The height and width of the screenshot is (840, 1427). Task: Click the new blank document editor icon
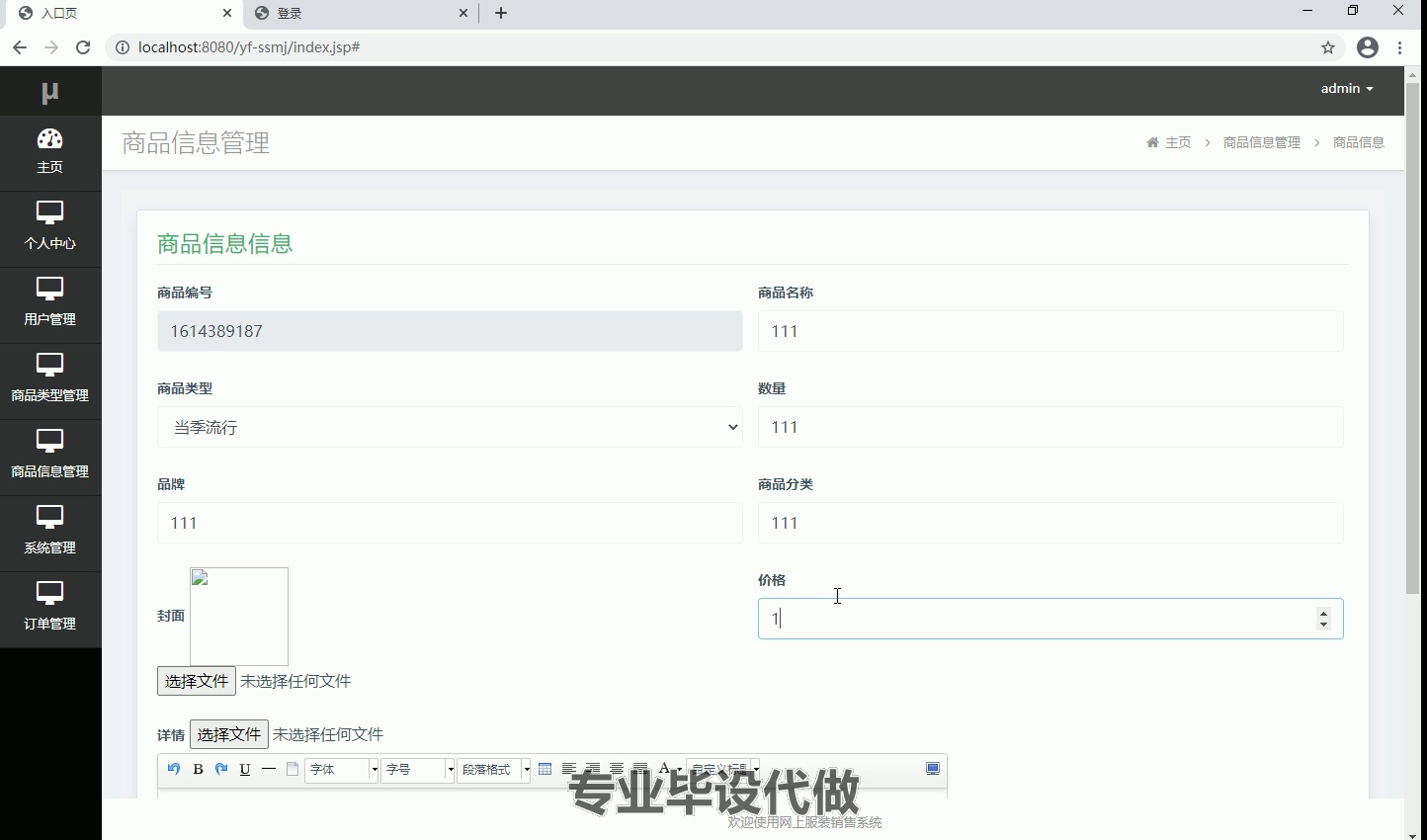click(293, 769)
